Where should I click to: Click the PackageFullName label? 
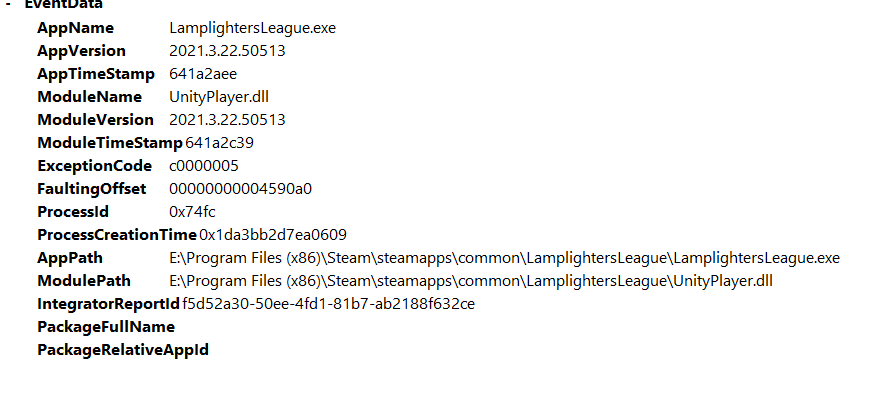(106, 327)
